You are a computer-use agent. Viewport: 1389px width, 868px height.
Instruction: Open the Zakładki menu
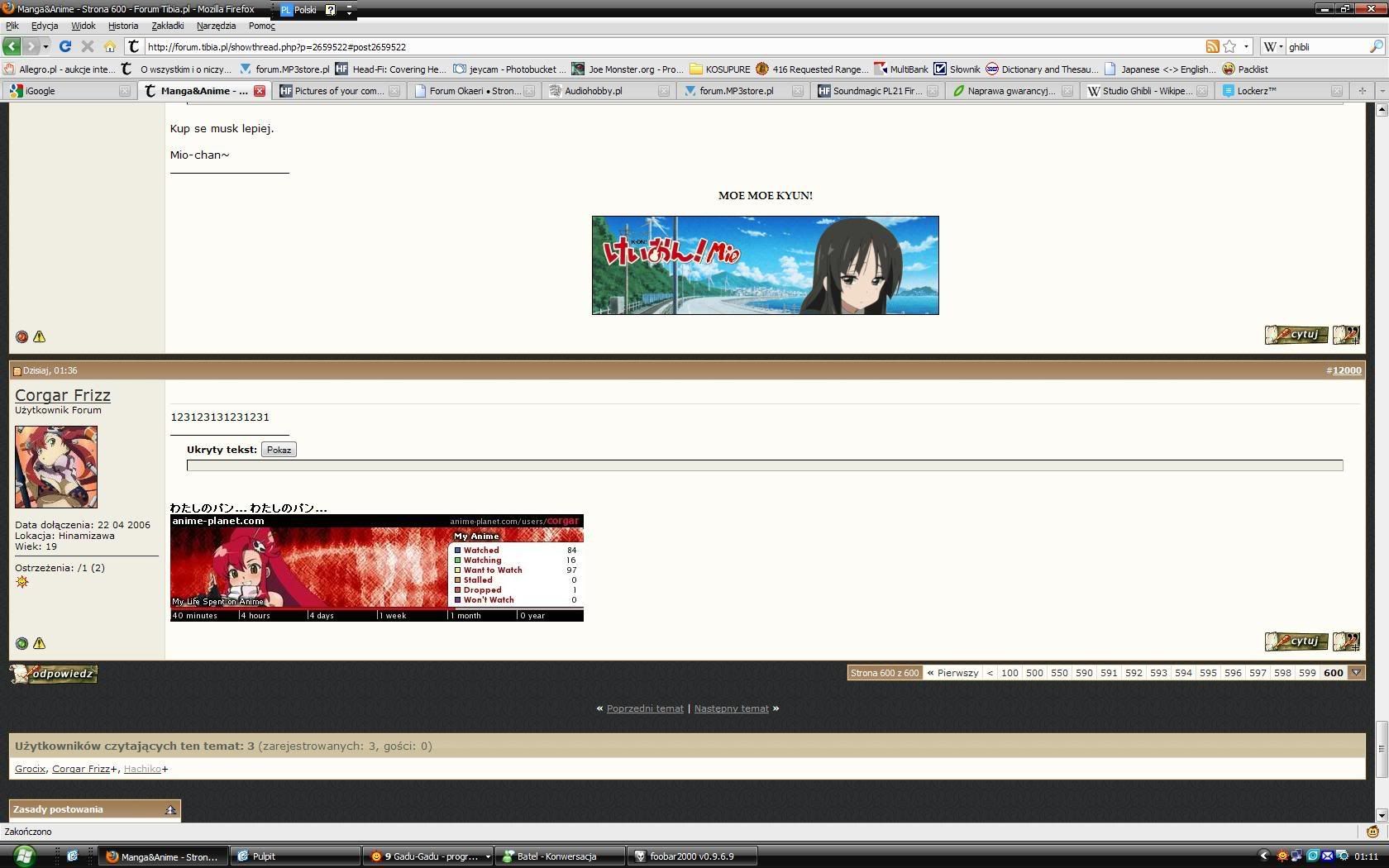[168, 26]
